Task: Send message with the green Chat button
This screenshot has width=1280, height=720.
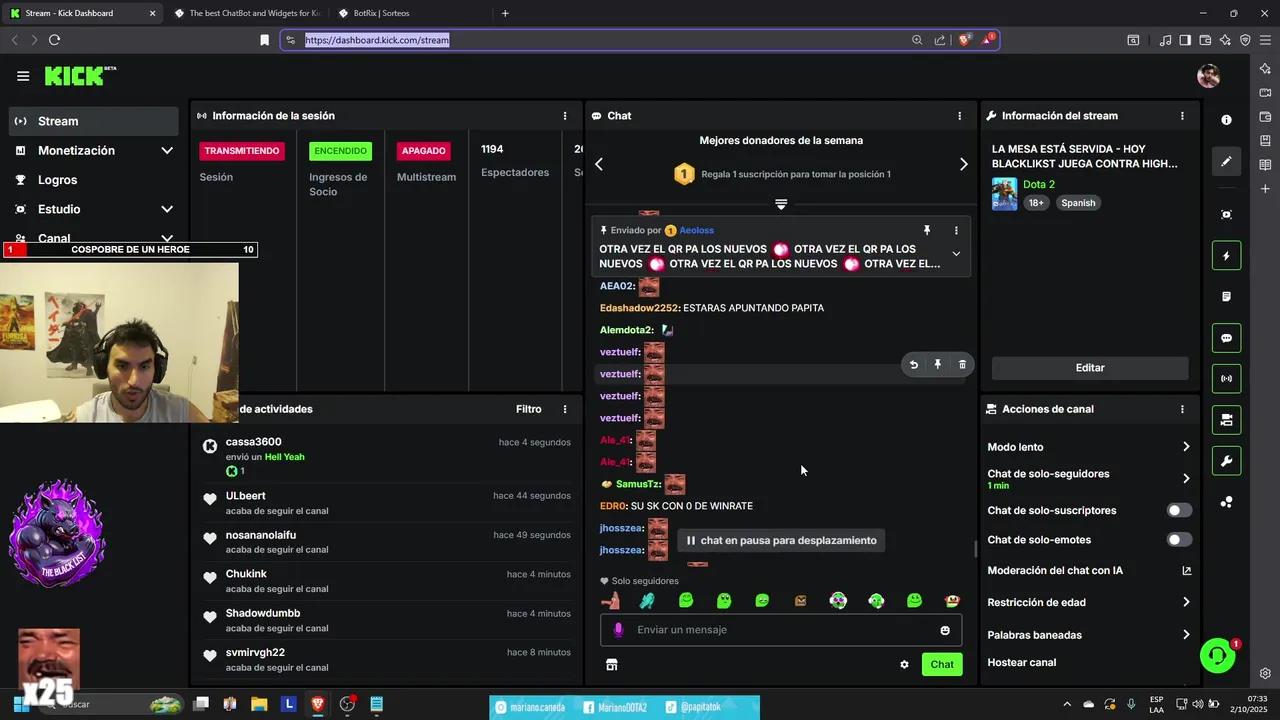Action: 942,664
